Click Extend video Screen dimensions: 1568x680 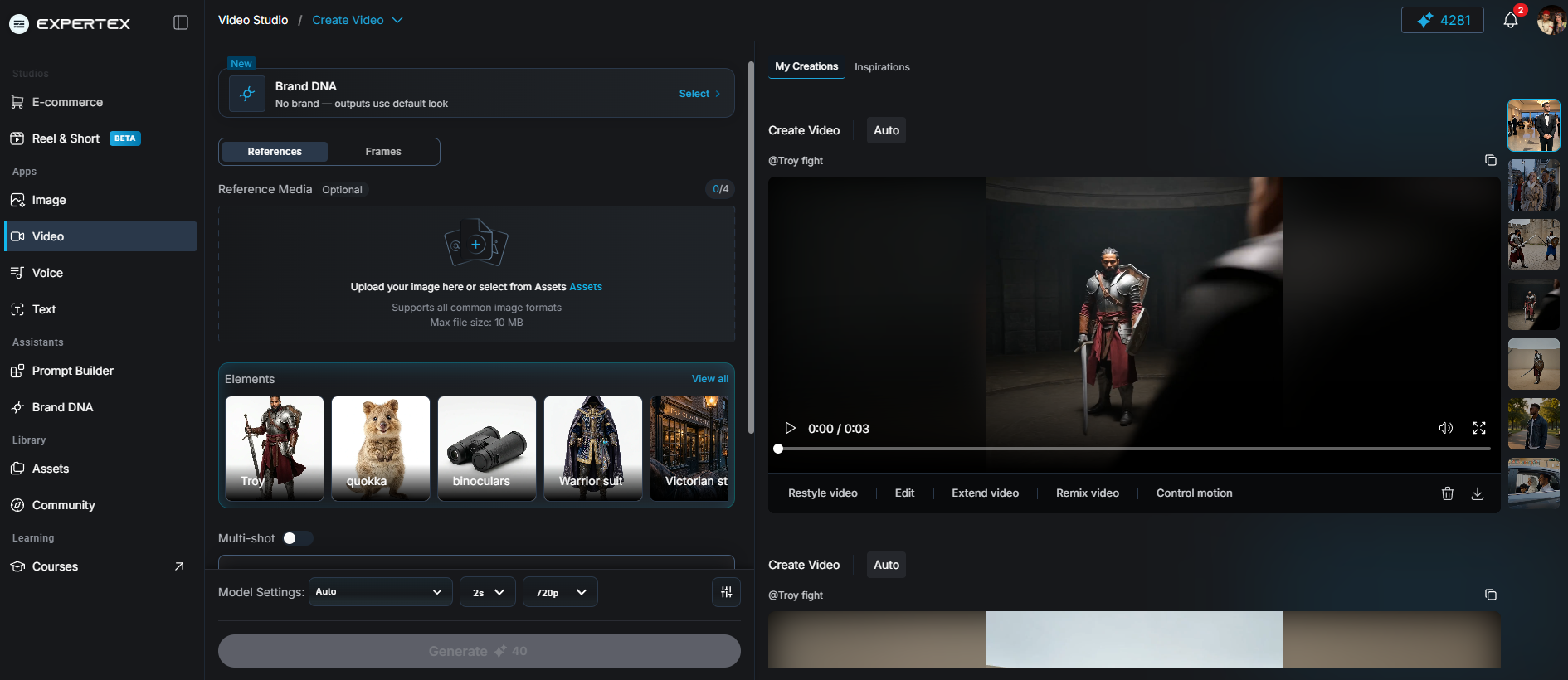(x=985, y=493)
